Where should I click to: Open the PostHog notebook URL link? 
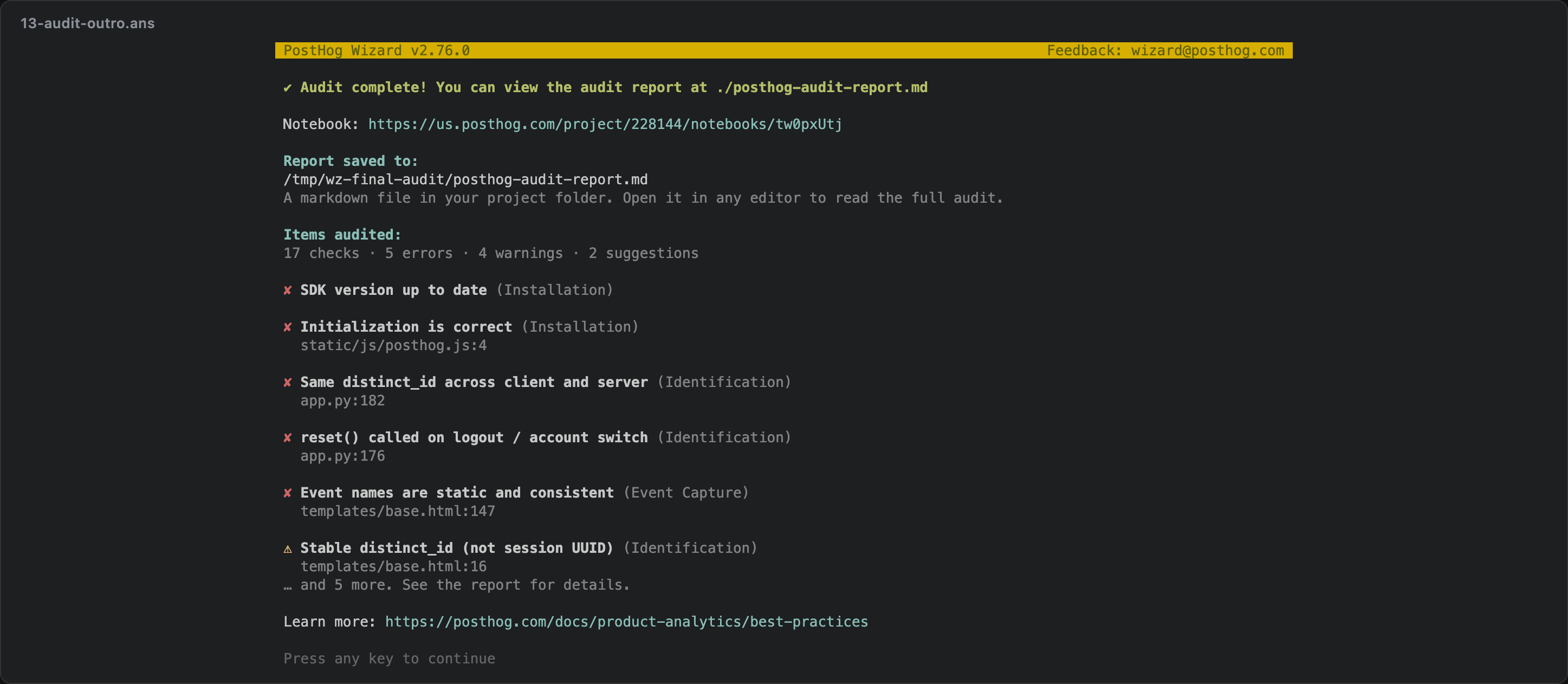click(x=605, y=124)
